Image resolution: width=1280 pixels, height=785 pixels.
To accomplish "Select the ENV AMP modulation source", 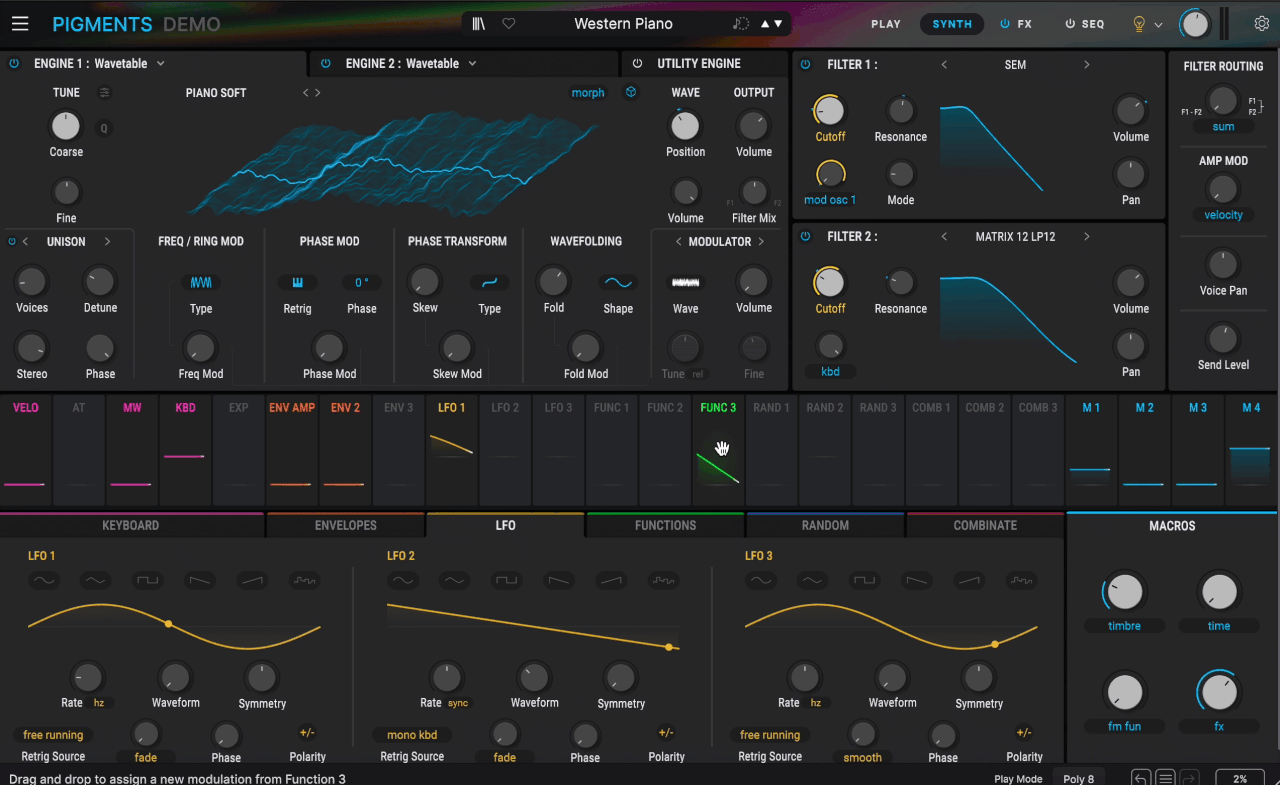I will 291,450.
